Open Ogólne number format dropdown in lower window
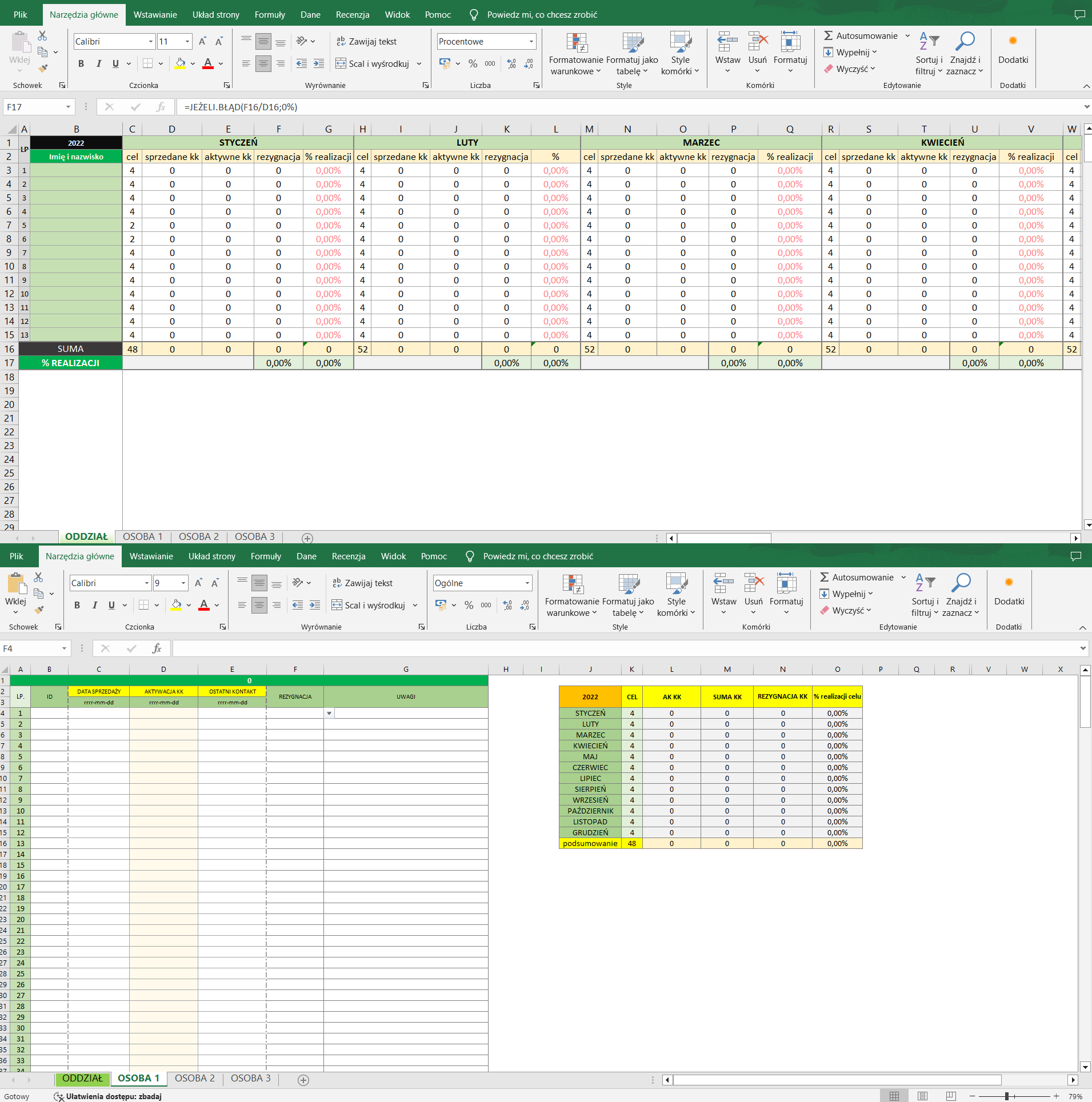Image resolution: width=1092 pixels, height=1102 pixels. tap(527, 583)
